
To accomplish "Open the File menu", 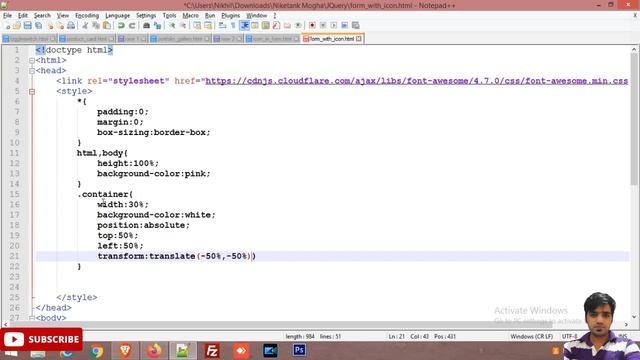I will point(7,16).
